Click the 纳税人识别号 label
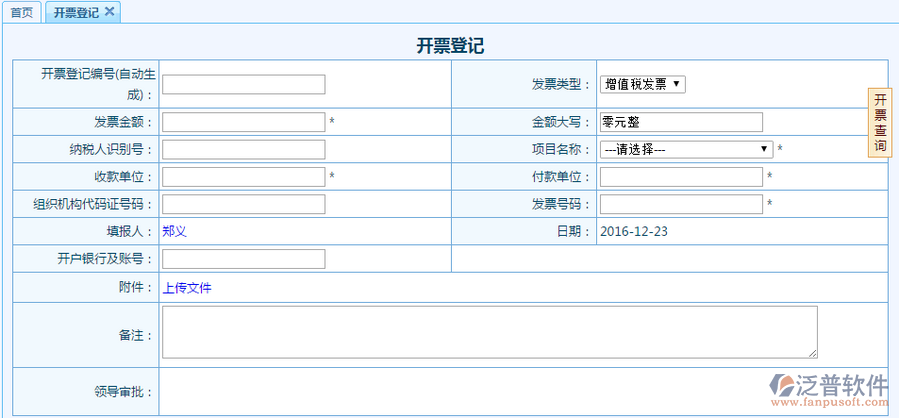The height and width of the screenshot is (418, 899). pos(111,150)
